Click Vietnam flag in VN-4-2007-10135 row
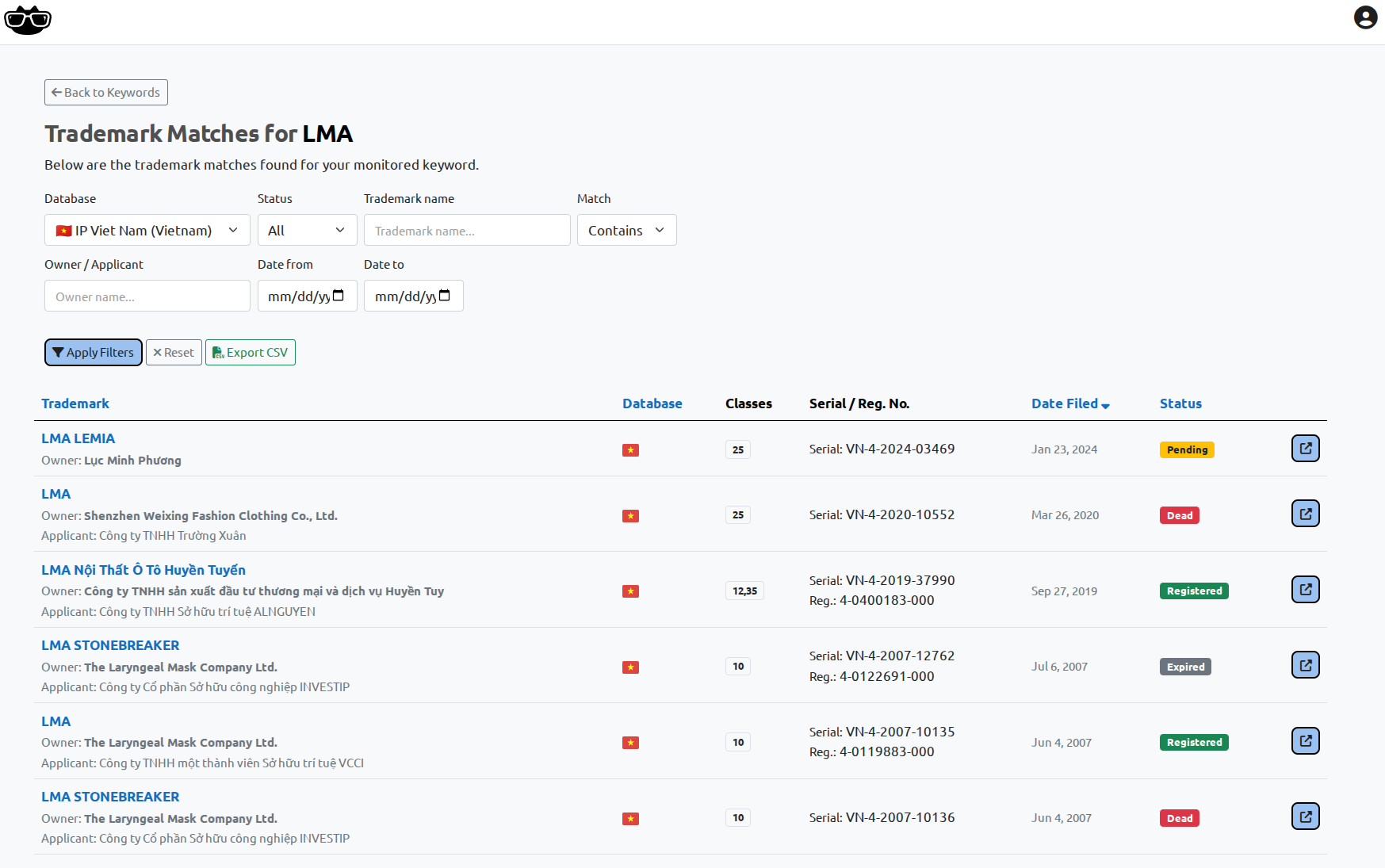The width and height of the screenshot is (1385, 868). tap(630, 743)
